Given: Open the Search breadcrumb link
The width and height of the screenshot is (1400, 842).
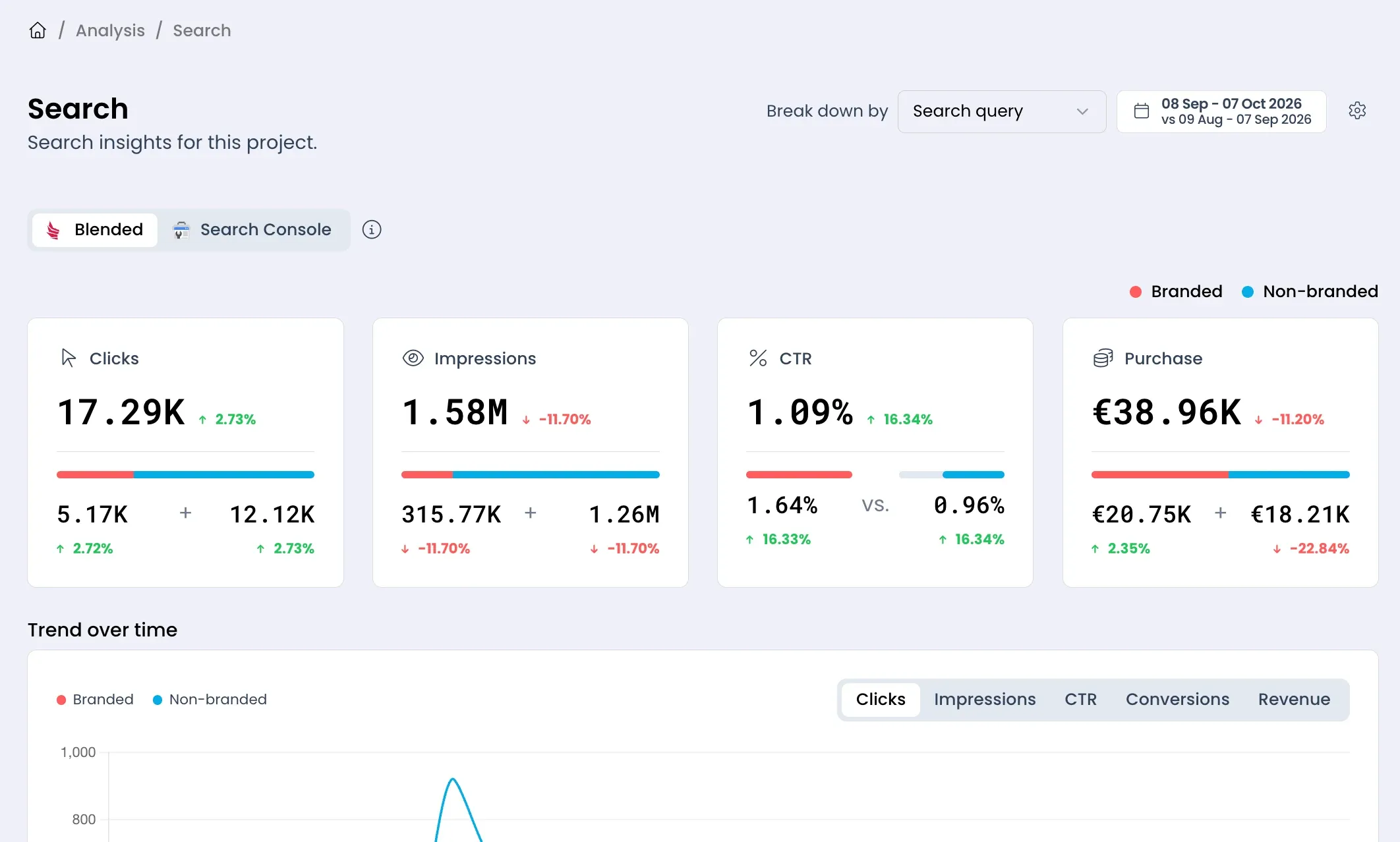Looking at the screenshot, I should pyautogui.click(x=202, y=30).
